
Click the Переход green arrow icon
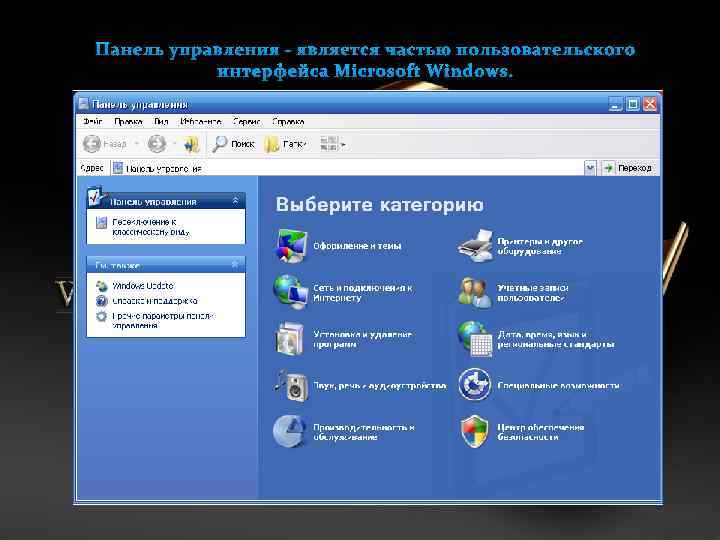(x=608, y=168)
